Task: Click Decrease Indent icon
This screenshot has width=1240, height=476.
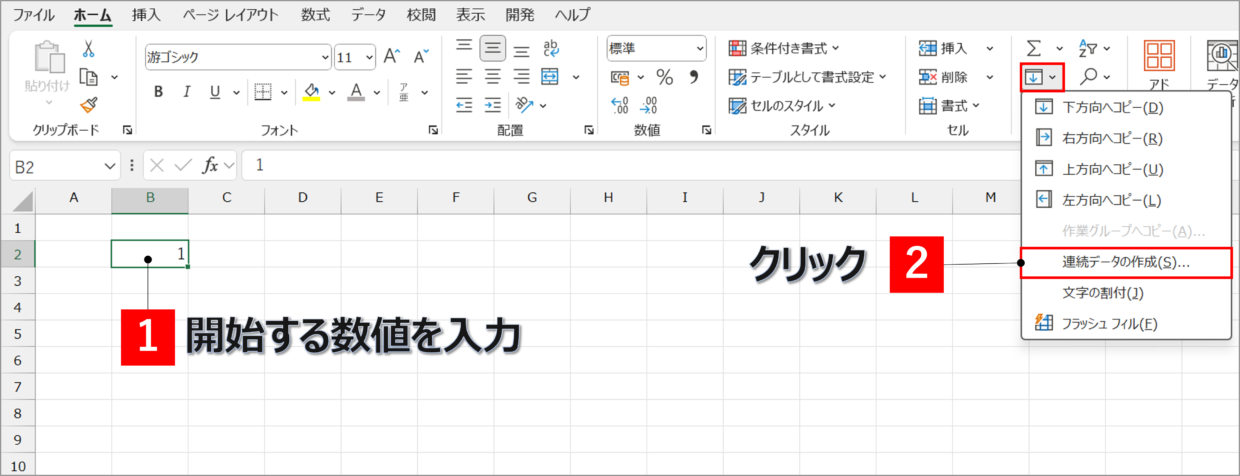Action: point(463,105)
